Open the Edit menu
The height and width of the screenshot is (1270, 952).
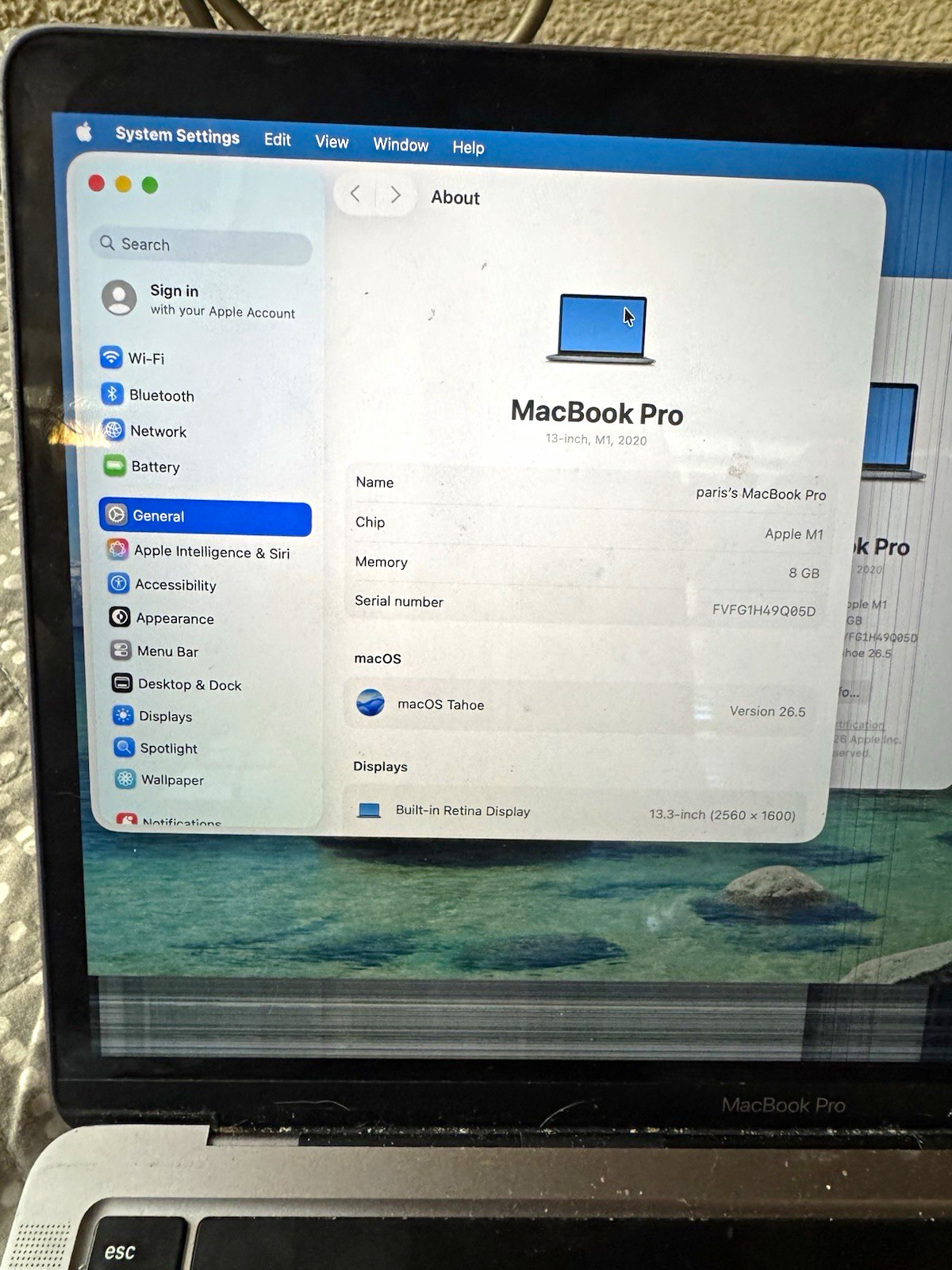(x=278, y=140)
